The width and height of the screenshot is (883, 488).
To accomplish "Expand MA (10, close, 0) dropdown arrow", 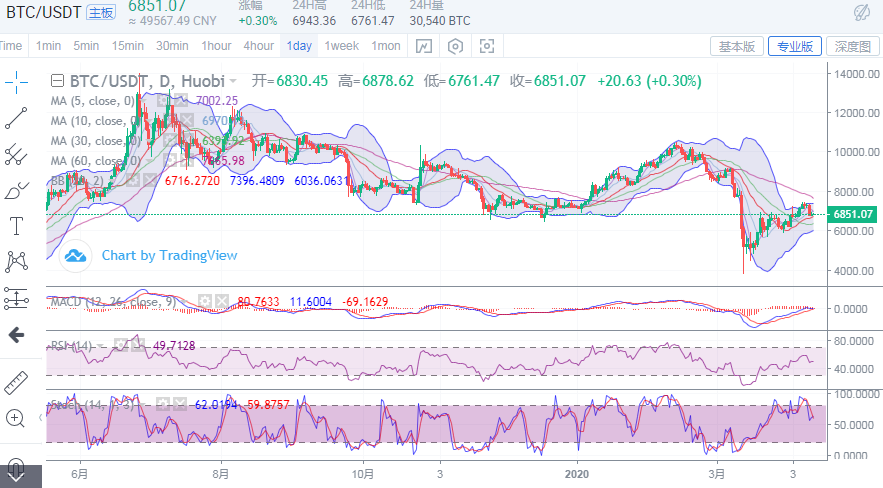I will [x=148, y=122].
